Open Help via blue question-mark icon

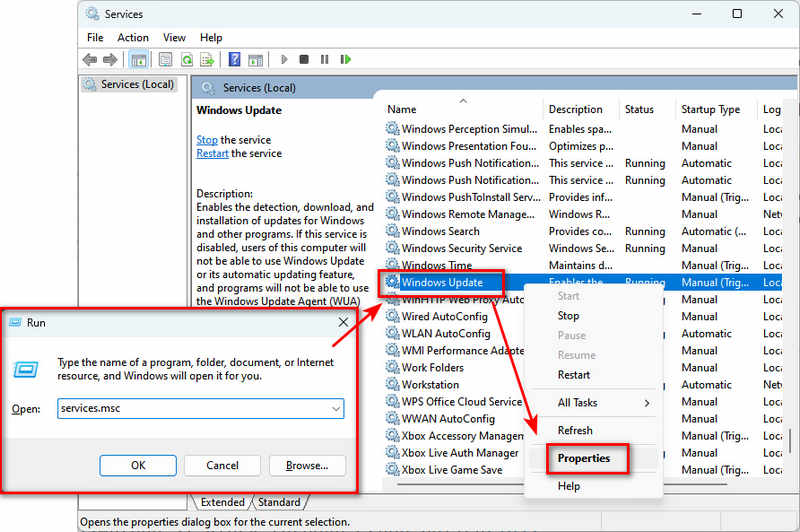234,59
